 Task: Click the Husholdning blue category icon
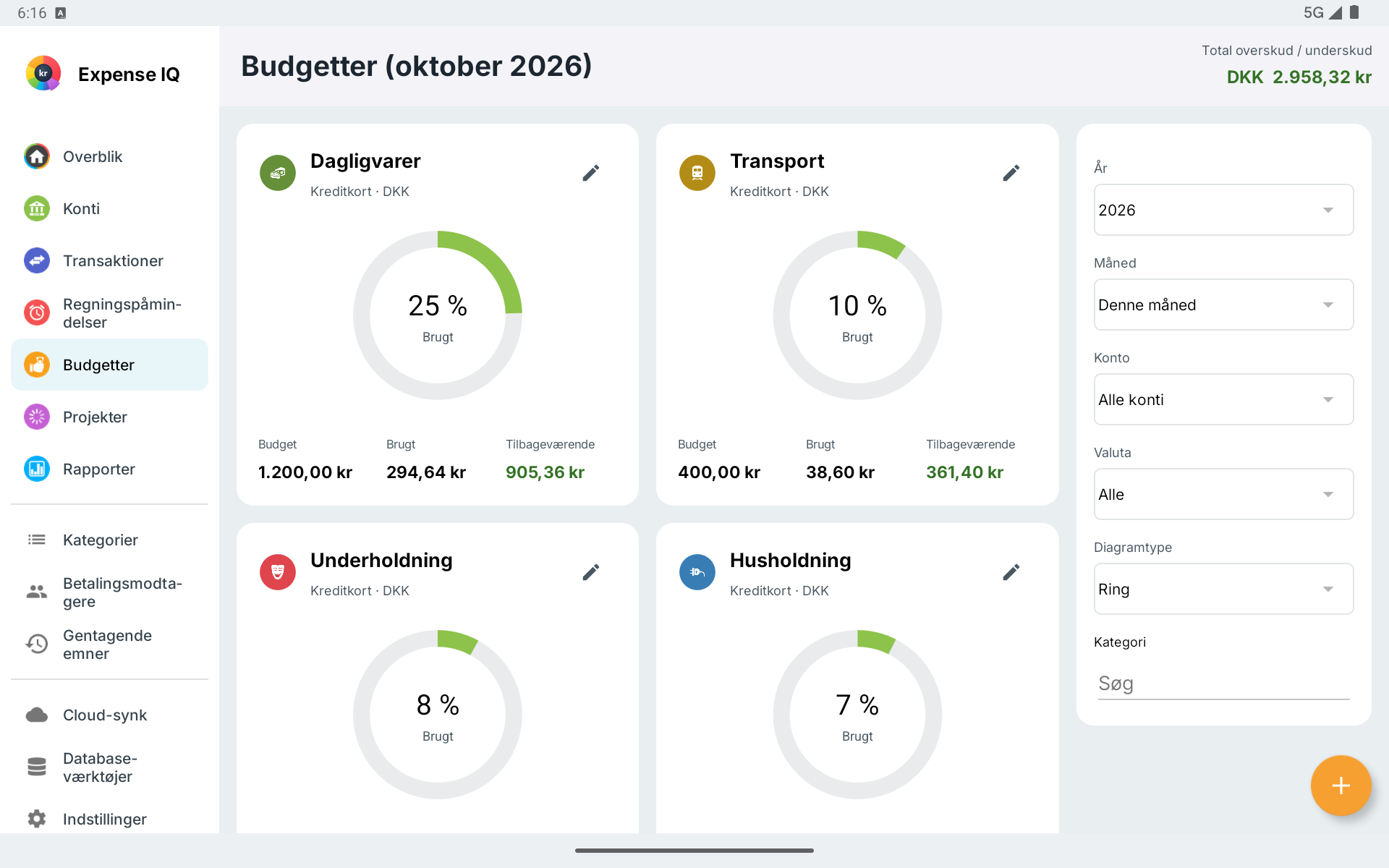pyautogui.click(x=697, y=572)
